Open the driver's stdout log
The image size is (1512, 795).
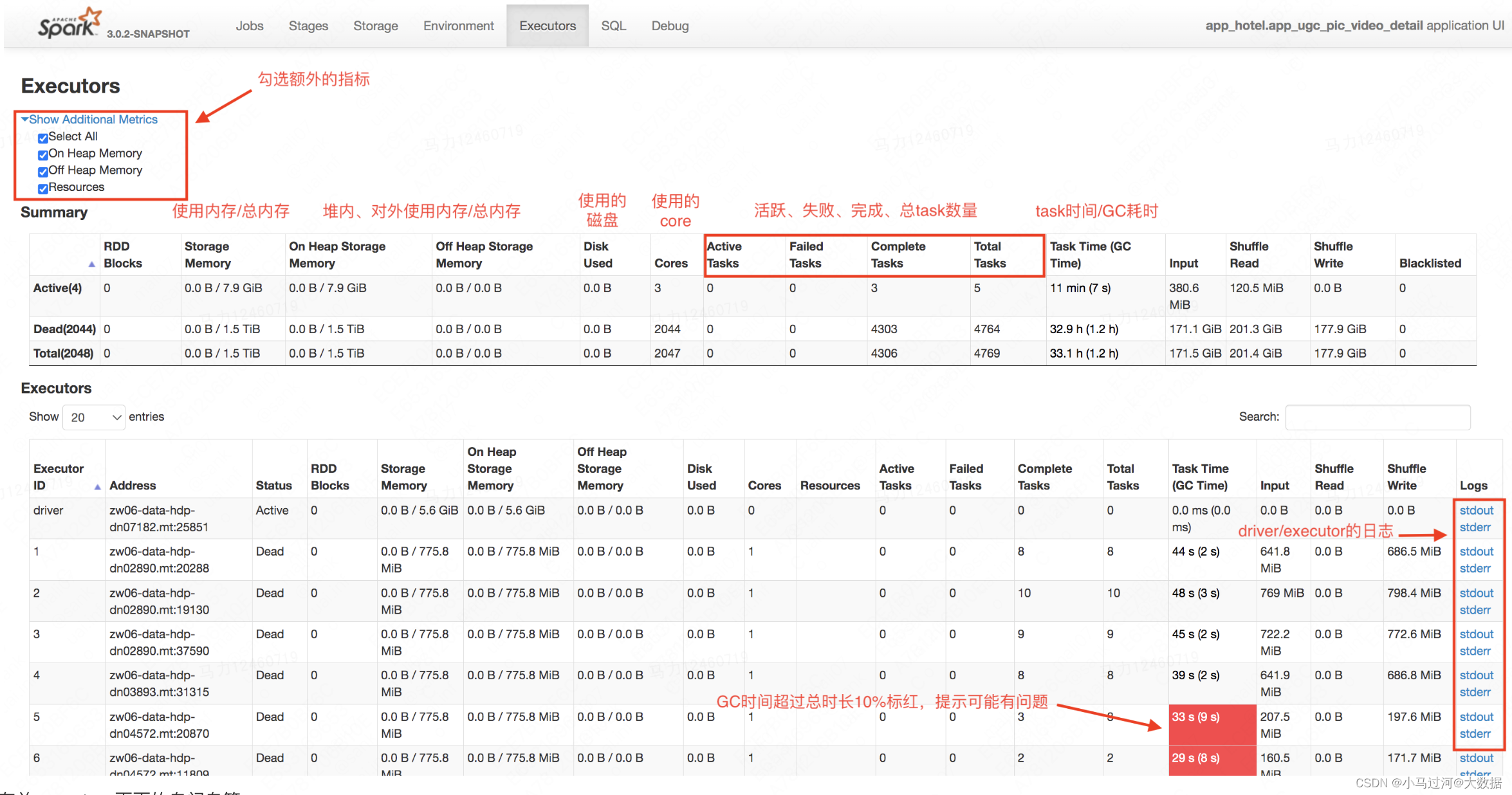pyautogui.click(x=1476, y=510)
